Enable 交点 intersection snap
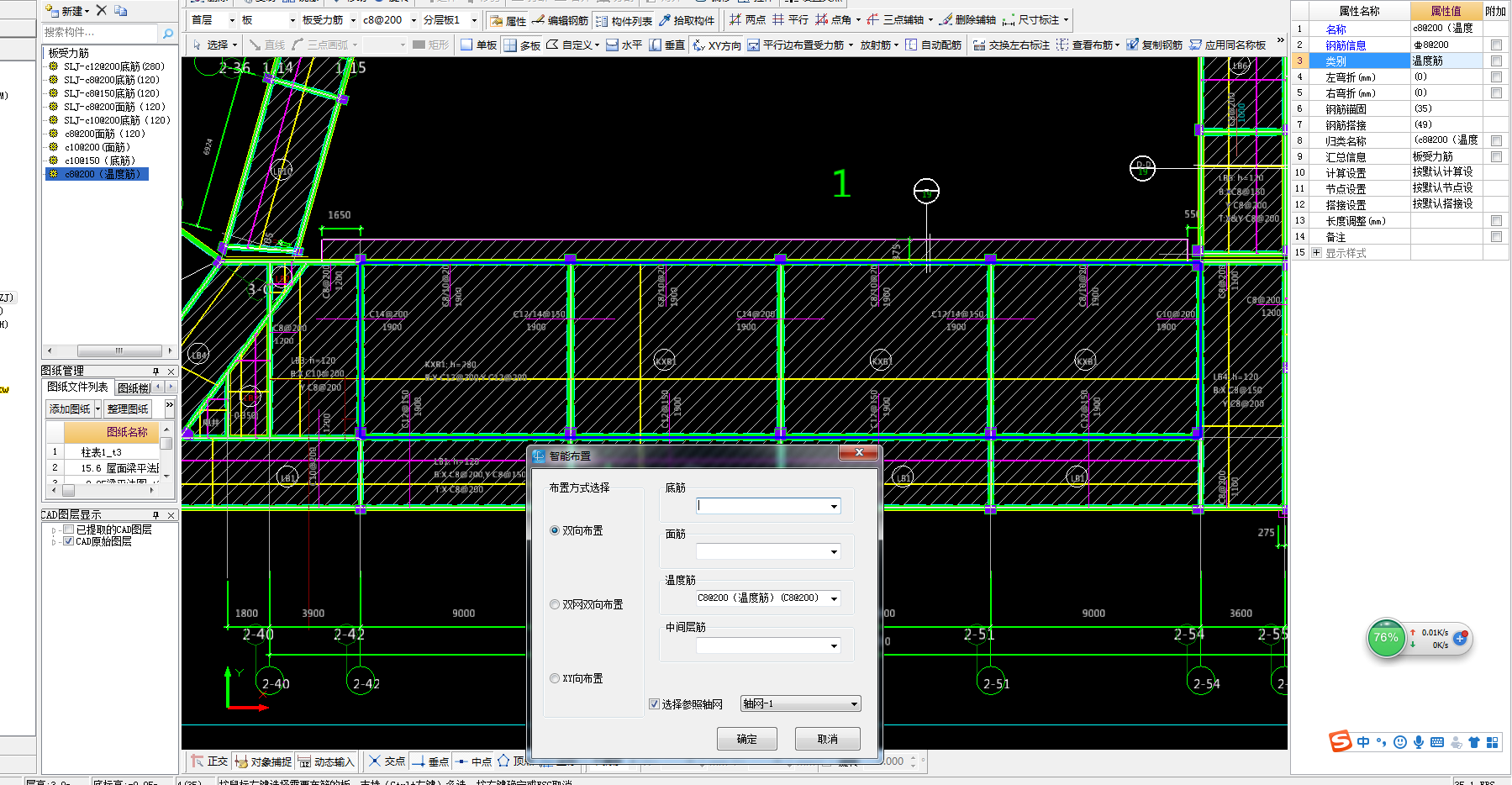 tap(386, 761)
